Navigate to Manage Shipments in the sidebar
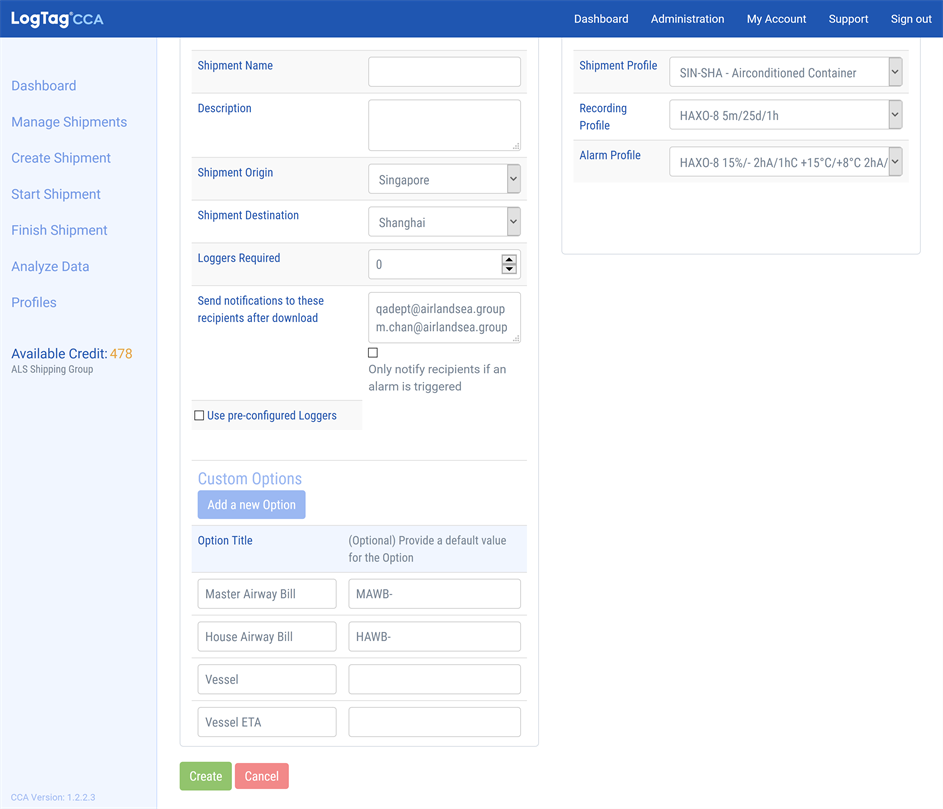 pos(68,121)
